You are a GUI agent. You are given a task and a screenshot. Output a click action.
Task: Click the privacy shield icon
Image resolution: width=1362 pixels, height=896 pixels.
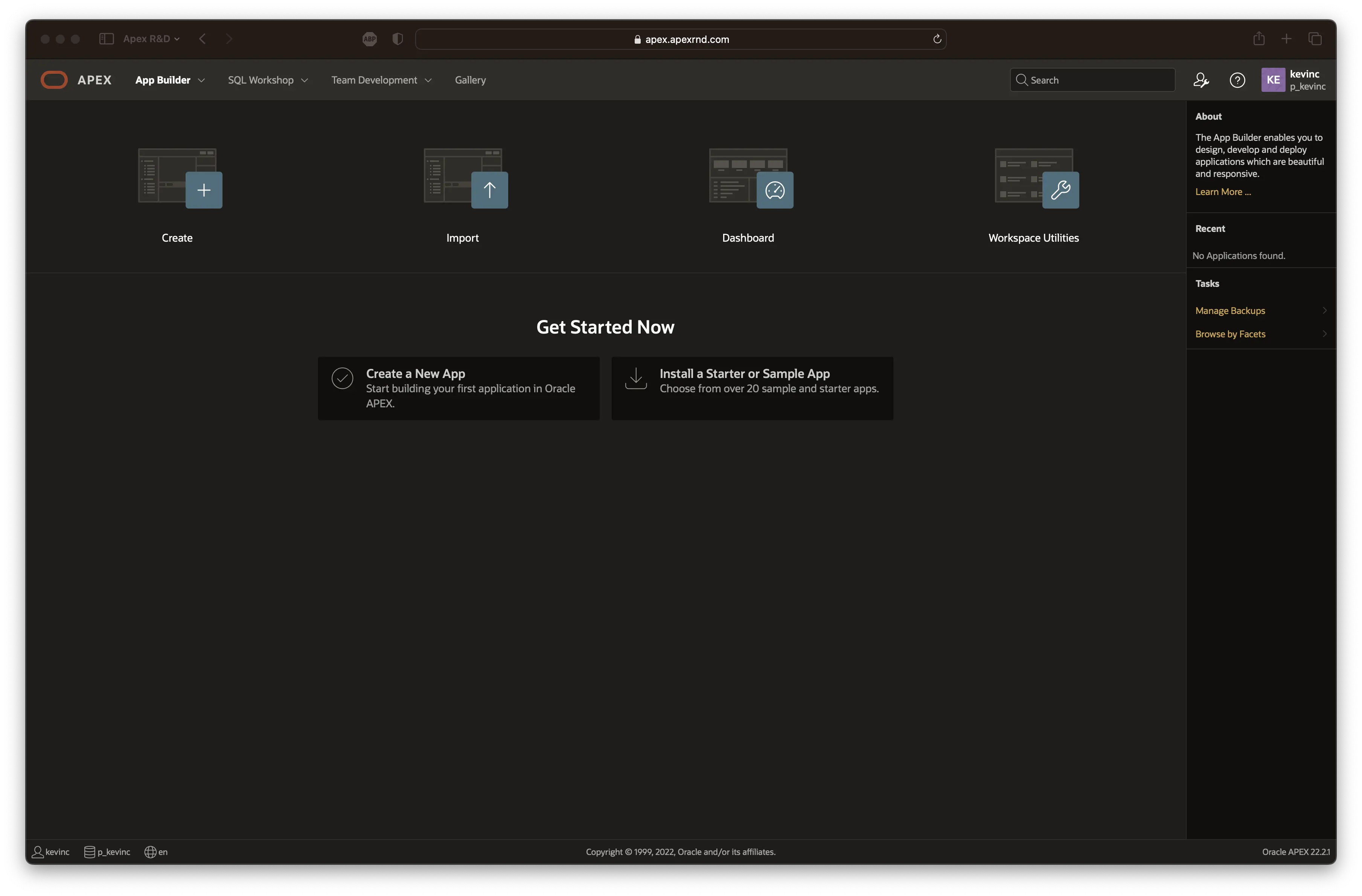pos(398,39)
